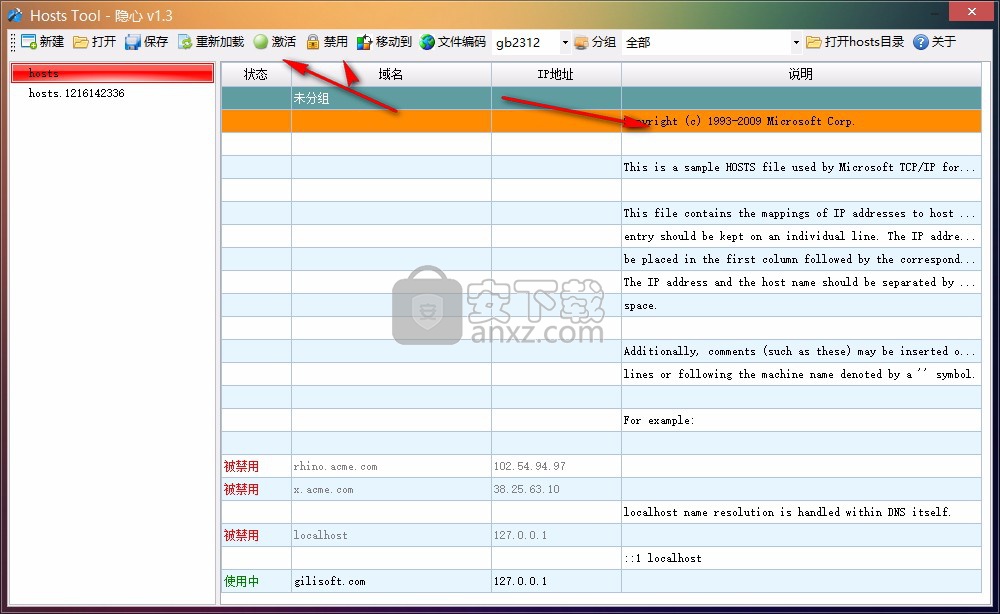This screenshot has width=1000, height=614.
Task: Click x.acme.com domain cell
Action: [391, 489]
